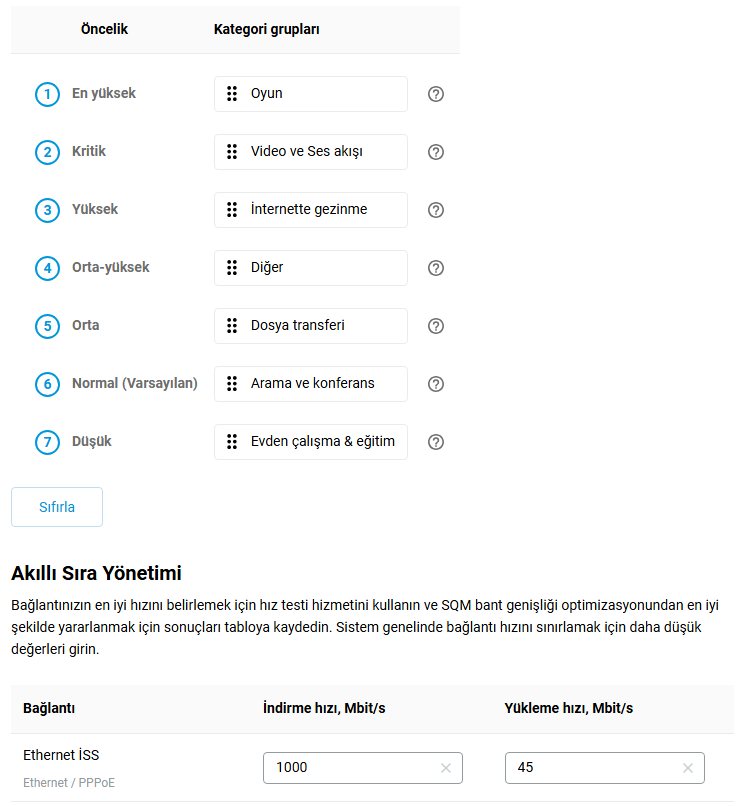
Task: Click the Yükleme hızı input field
Action: tap(605, 768)
